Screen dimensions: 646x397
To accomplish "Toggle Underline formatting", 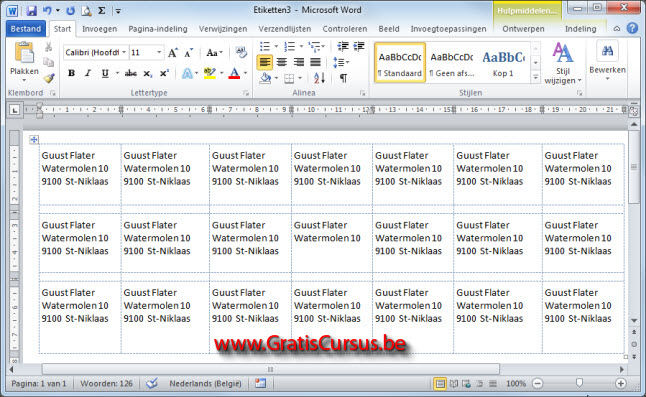I will click(x=105, y=73).
